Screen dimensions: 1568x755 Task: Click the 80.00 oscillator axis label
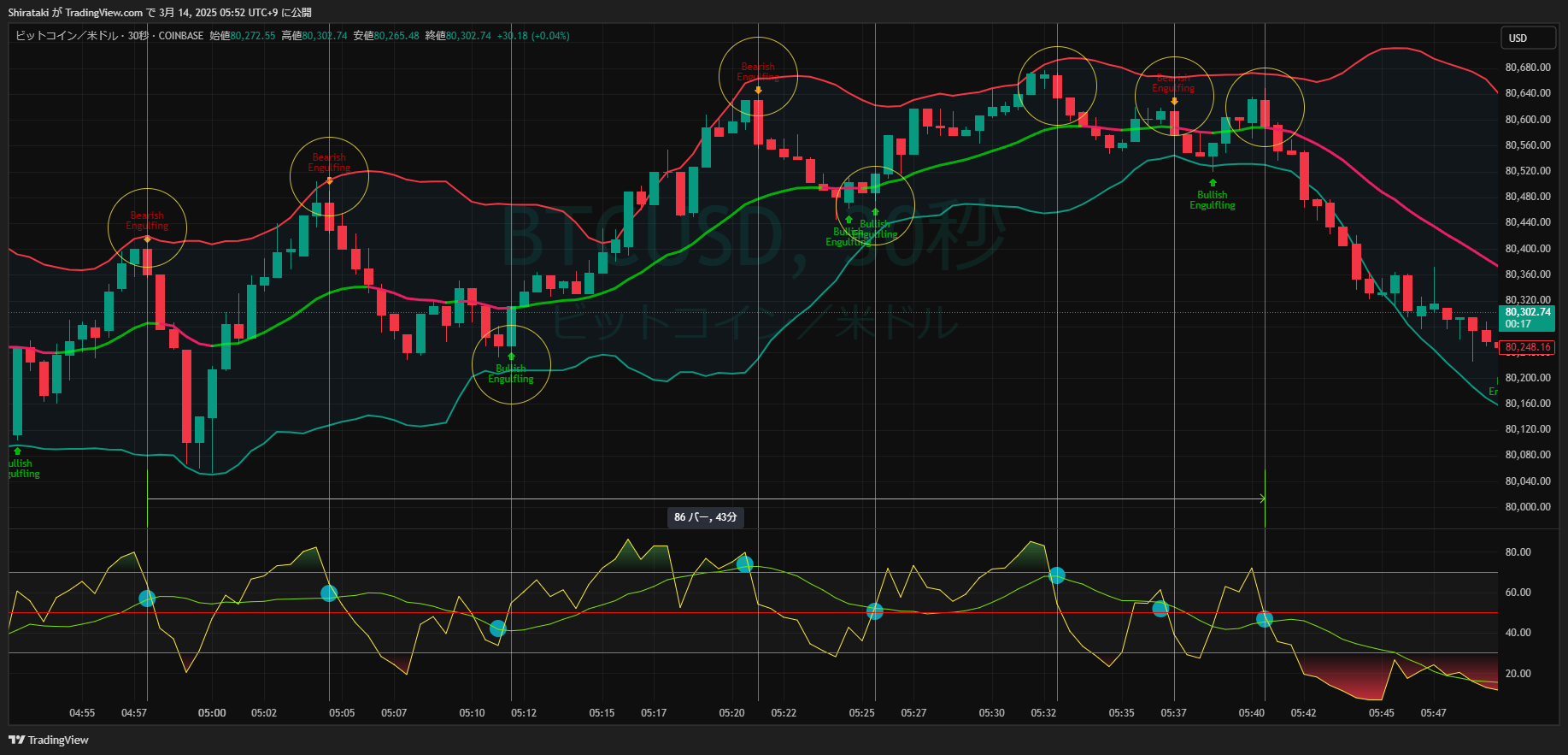coord(1518,552)
